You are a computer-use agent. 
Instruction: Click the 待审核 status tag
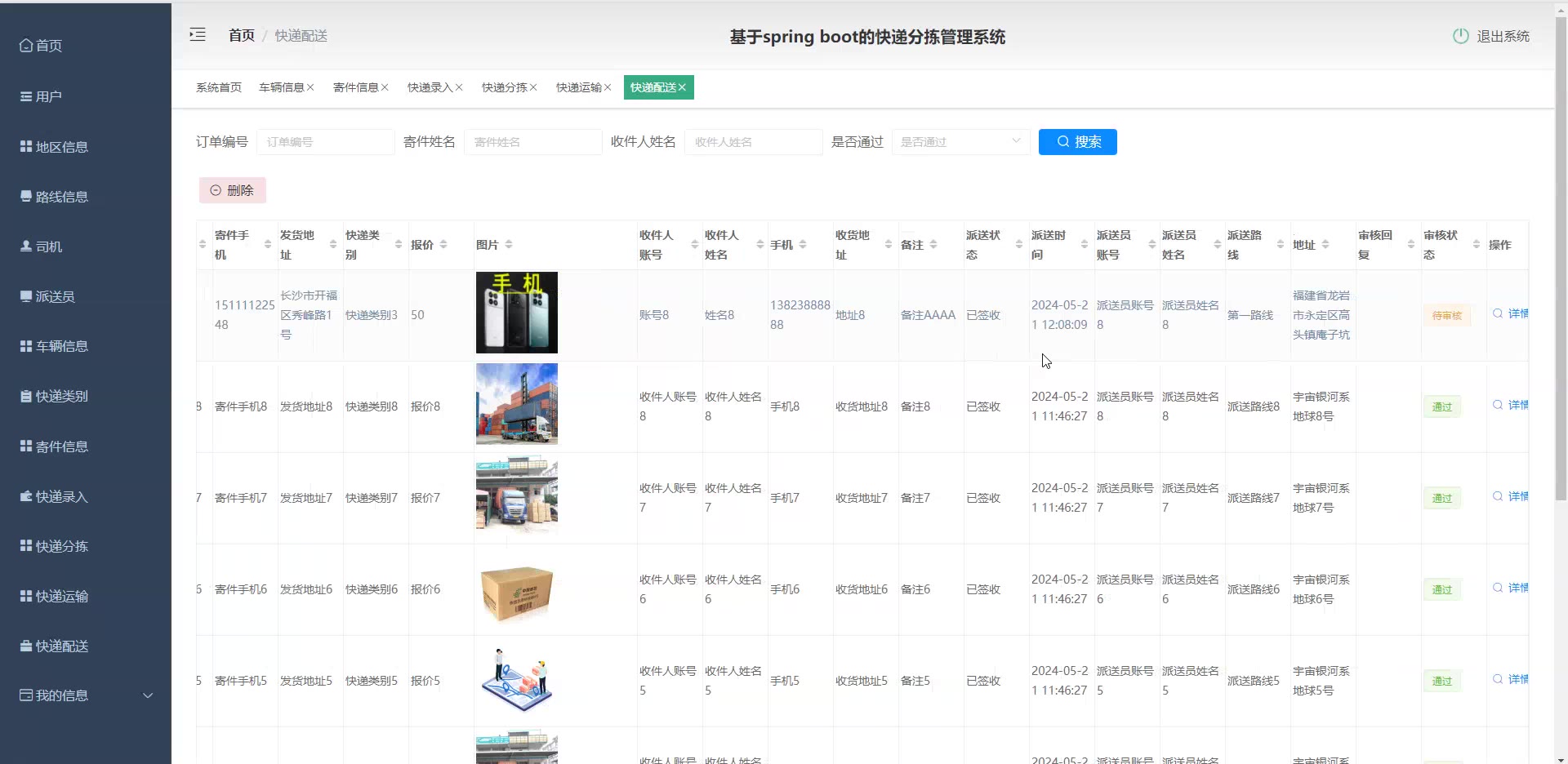pyautogui.click(x=1447, y=315)
